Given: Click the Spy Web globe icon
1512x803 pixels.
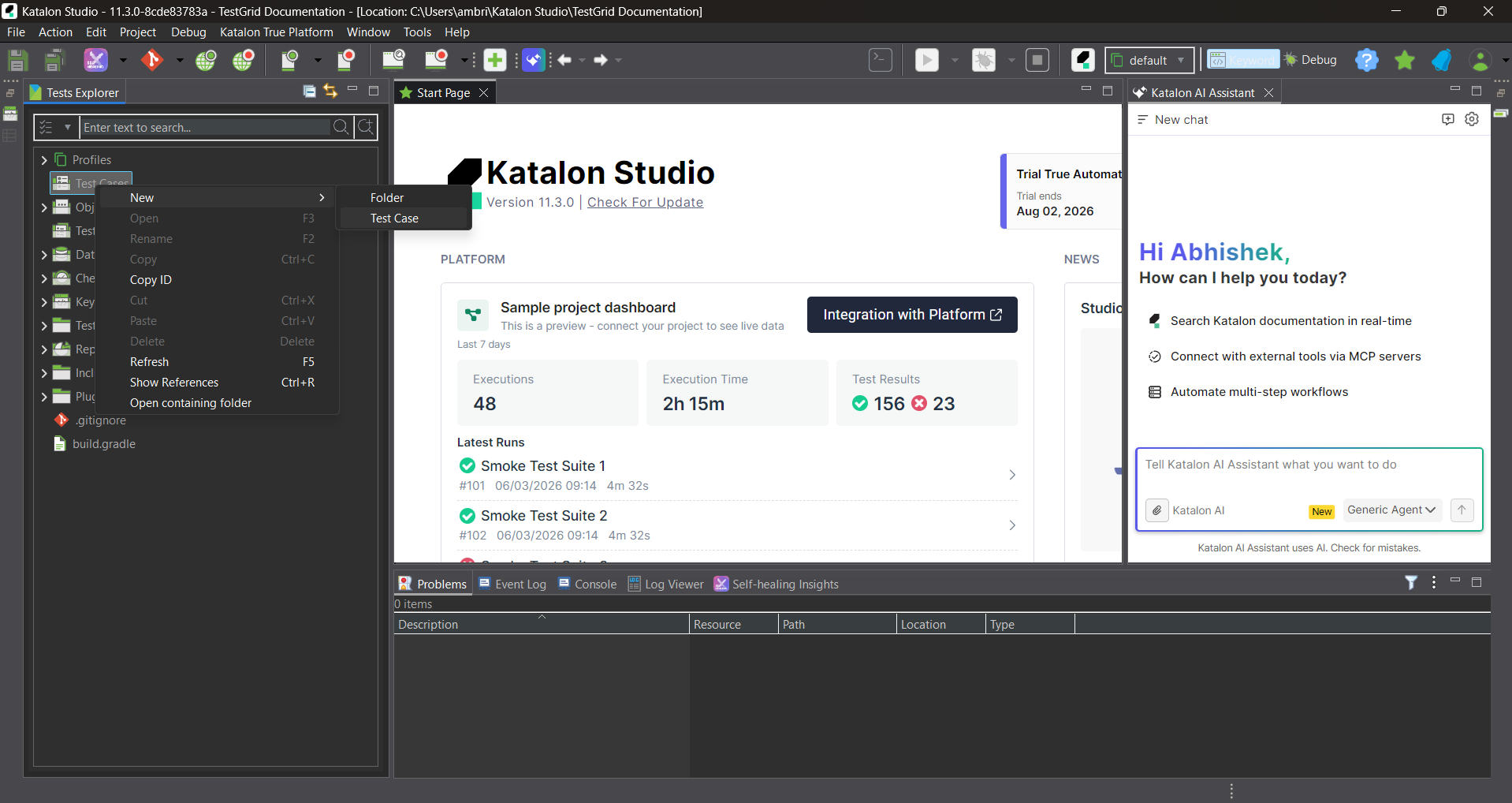Looking at the screenshot, I should (207, 60).
